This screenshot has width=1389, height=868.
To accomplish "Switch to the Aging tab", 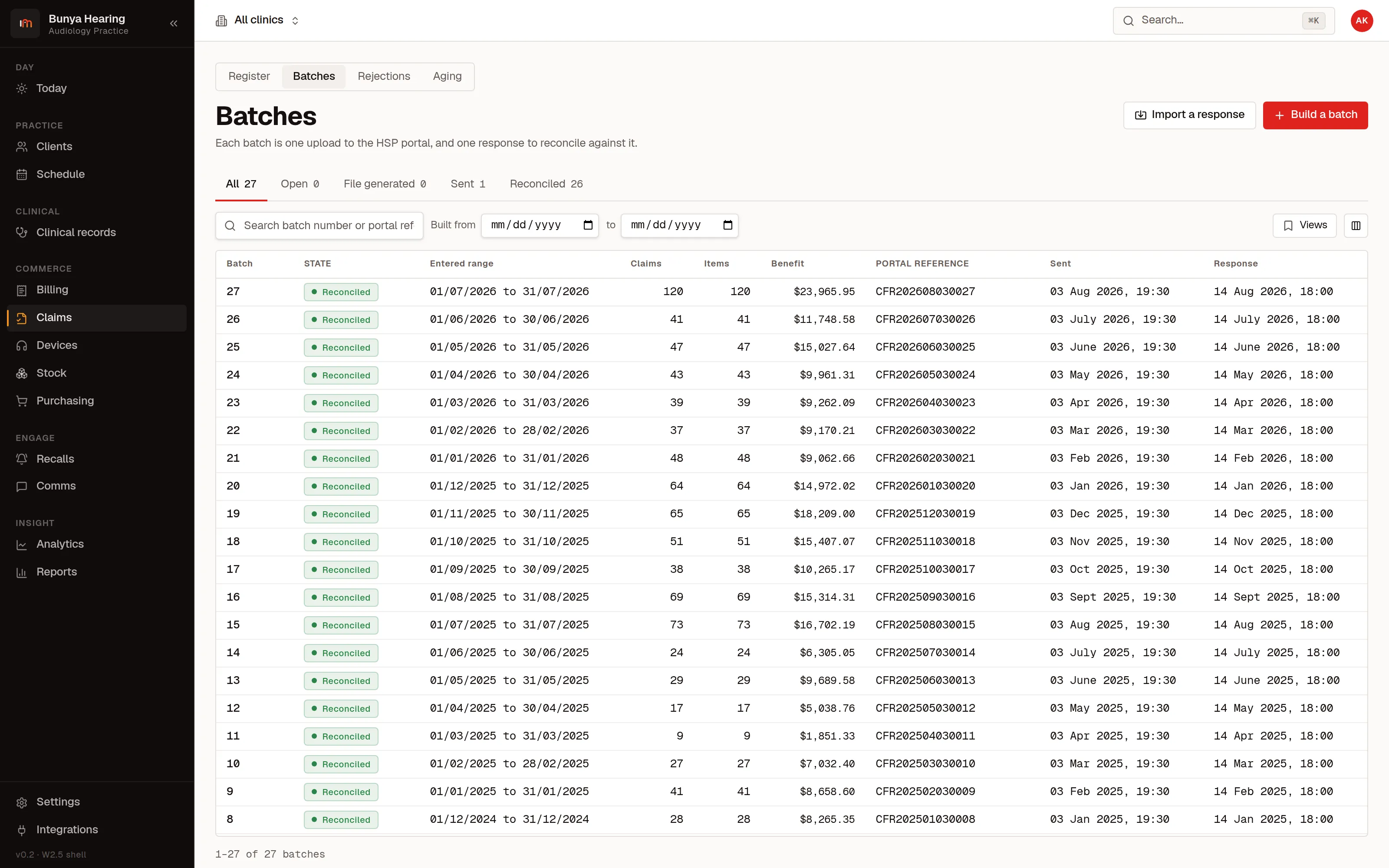I will (447, 76).
